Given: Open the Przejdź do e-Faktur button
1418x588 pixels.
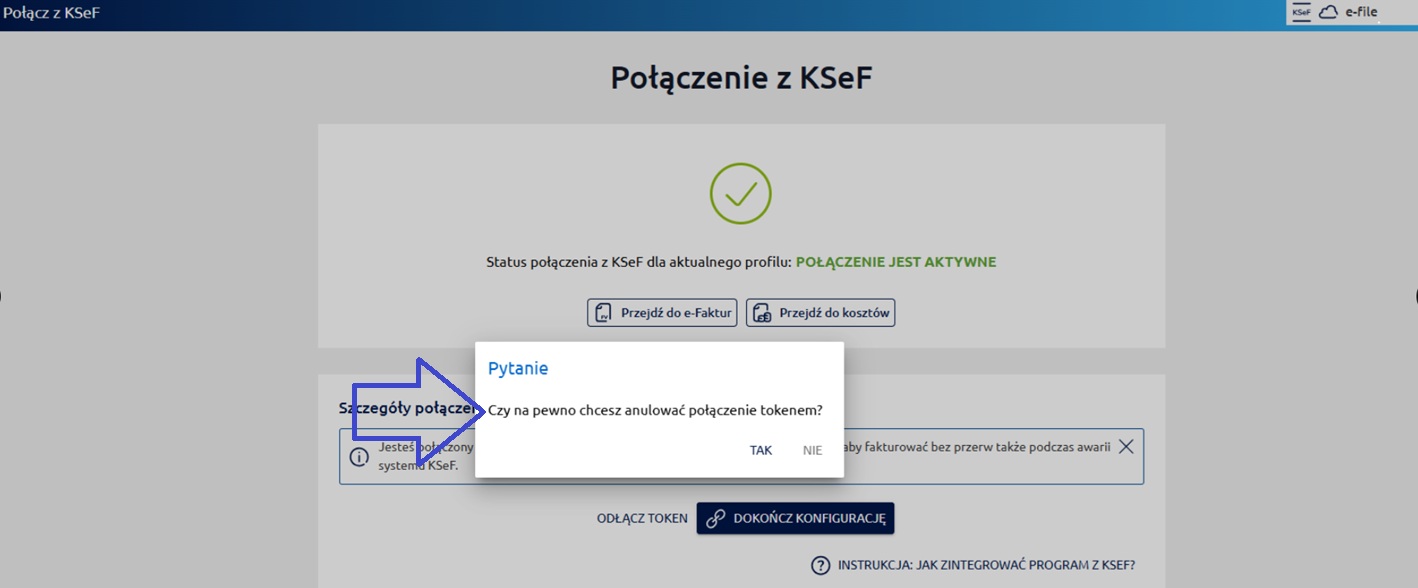Looking at the screenshot, I should pyautogui.click(x=662, y=313).
